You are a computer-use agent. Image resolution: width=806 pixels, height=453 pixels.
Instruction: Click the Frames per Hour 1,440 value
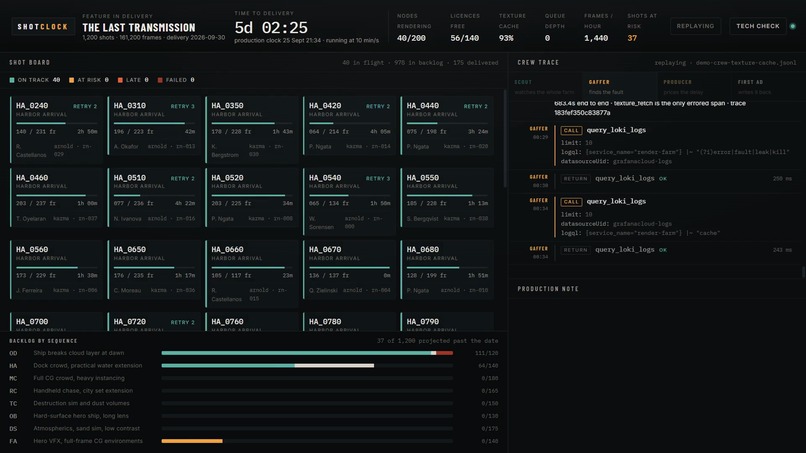point(596,38)
